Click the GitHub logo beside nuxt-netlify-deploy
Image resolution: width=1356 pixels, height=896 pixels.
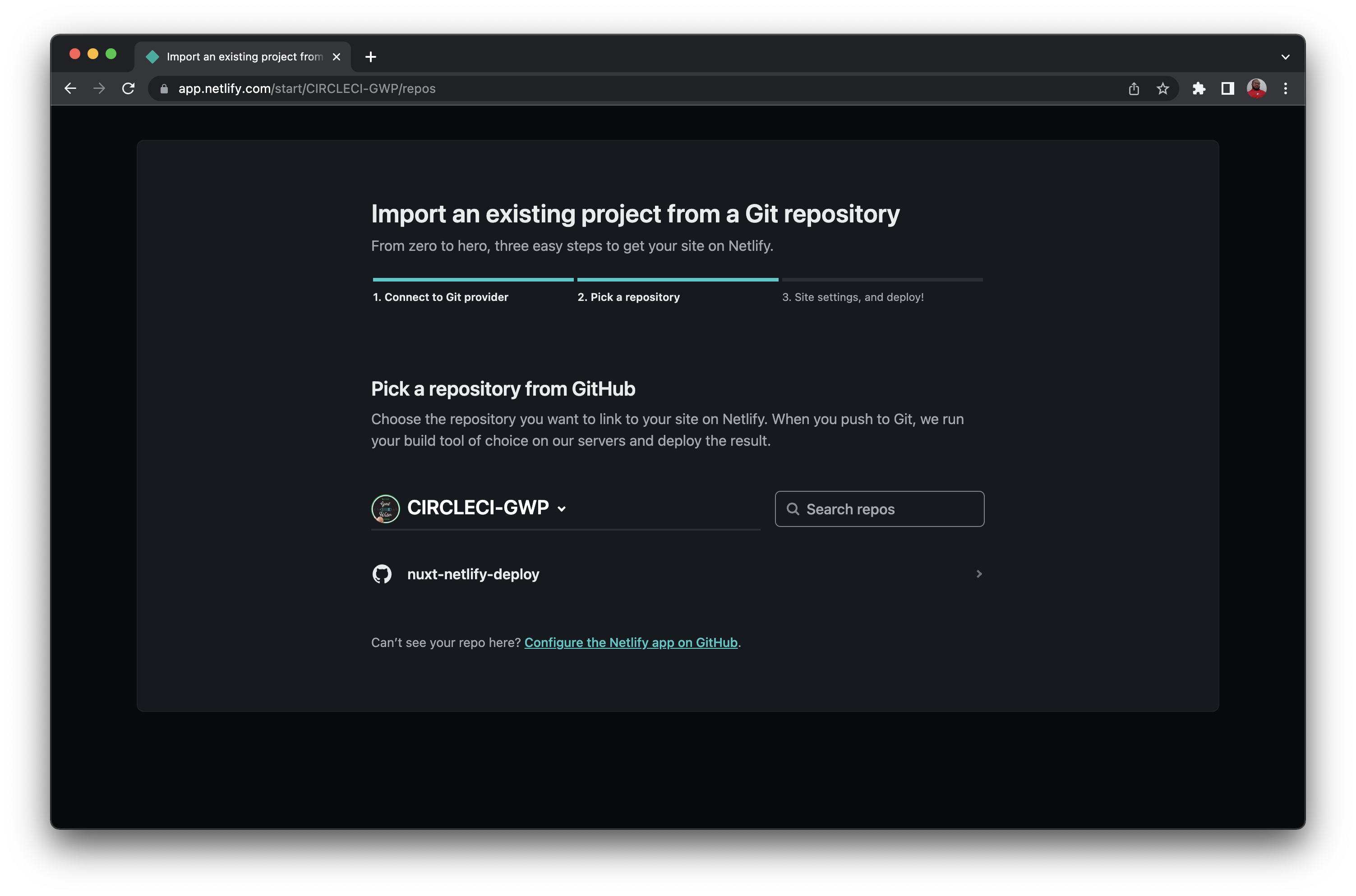(x=382, y=574)
